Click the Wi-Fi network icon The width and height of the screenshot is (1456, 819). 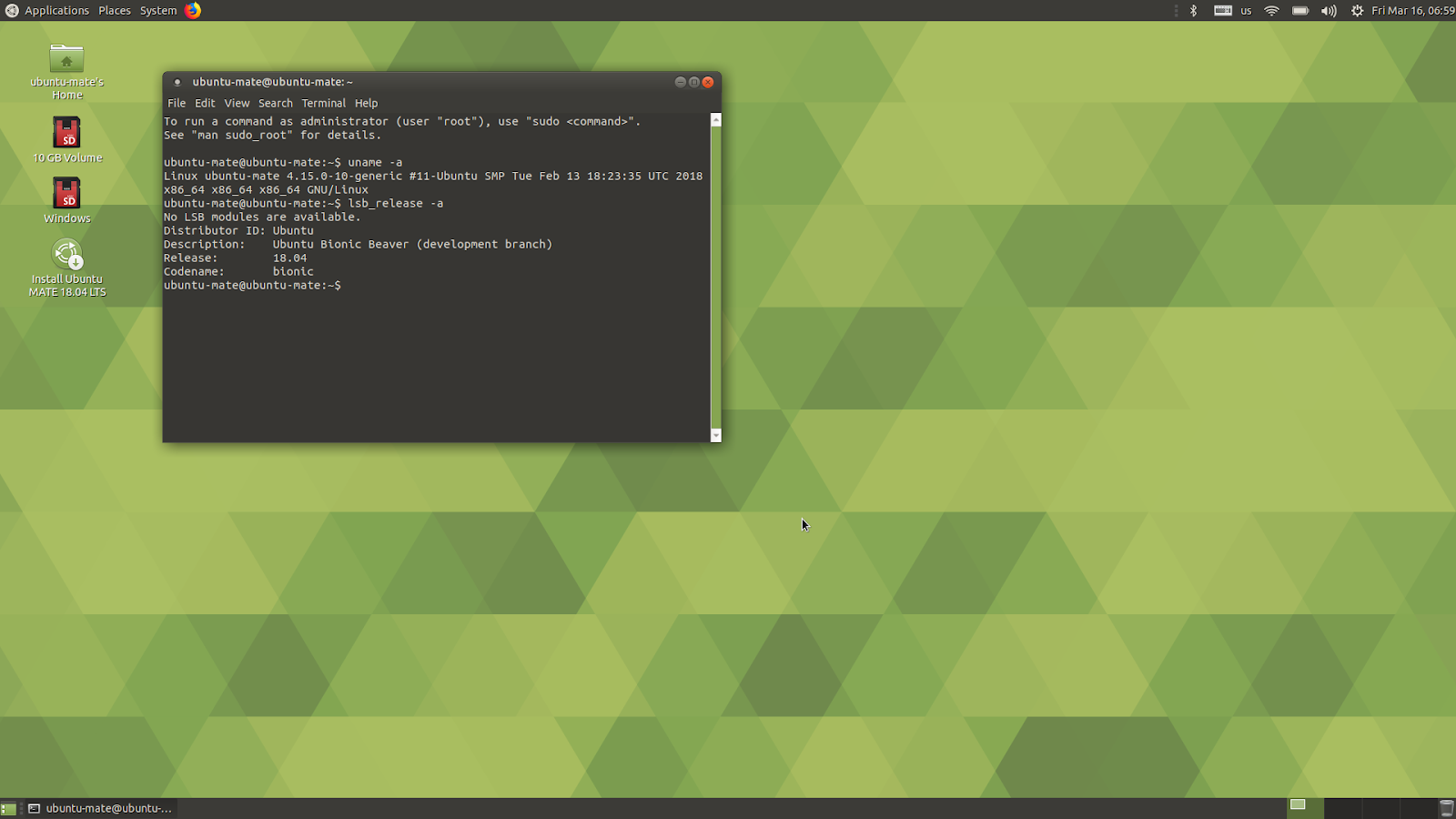click(1271, 10)
